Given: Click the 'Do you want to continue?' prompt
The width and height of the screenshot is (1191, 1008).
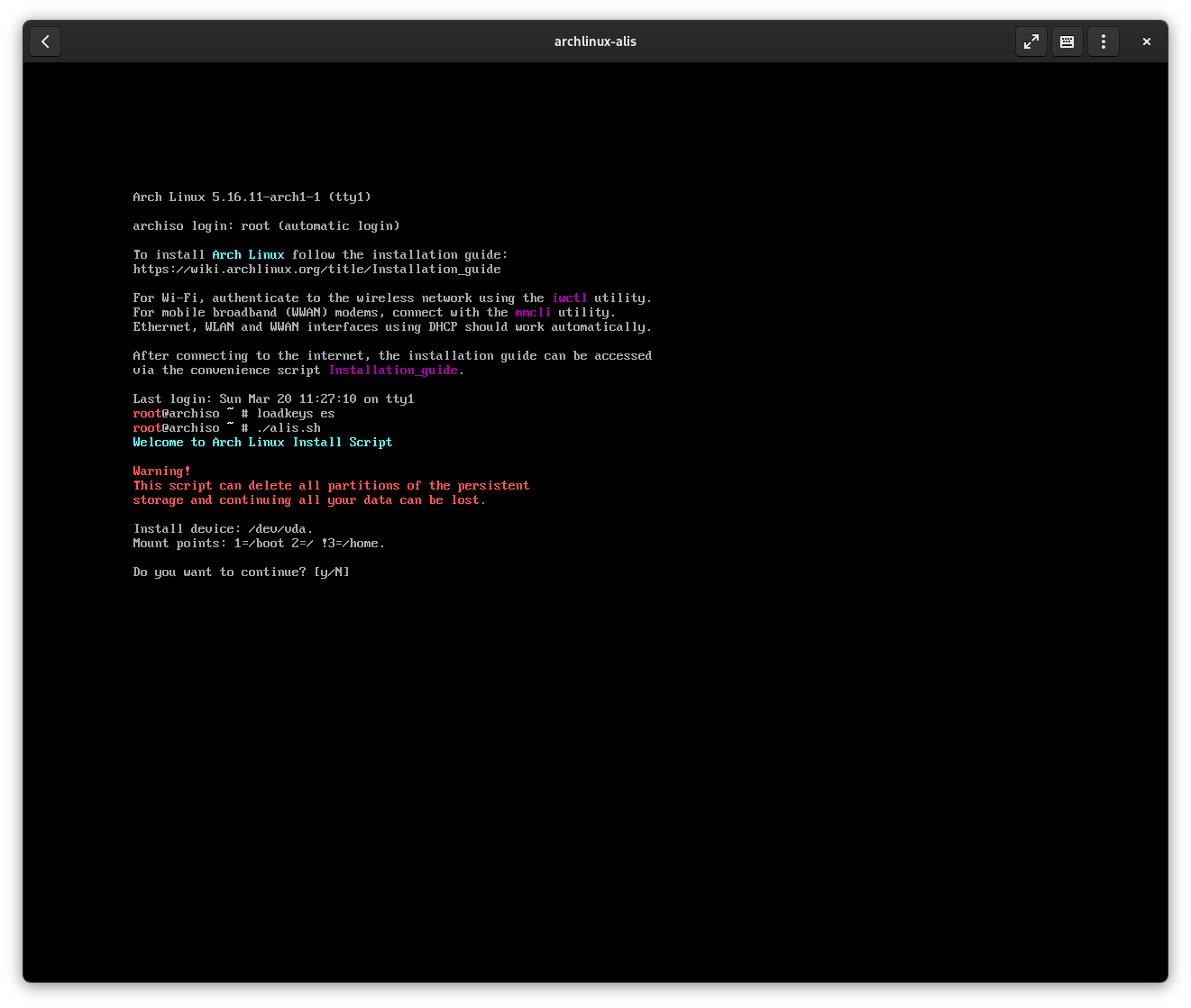Looking at the screenshot, I should click(x=241, y=573).
